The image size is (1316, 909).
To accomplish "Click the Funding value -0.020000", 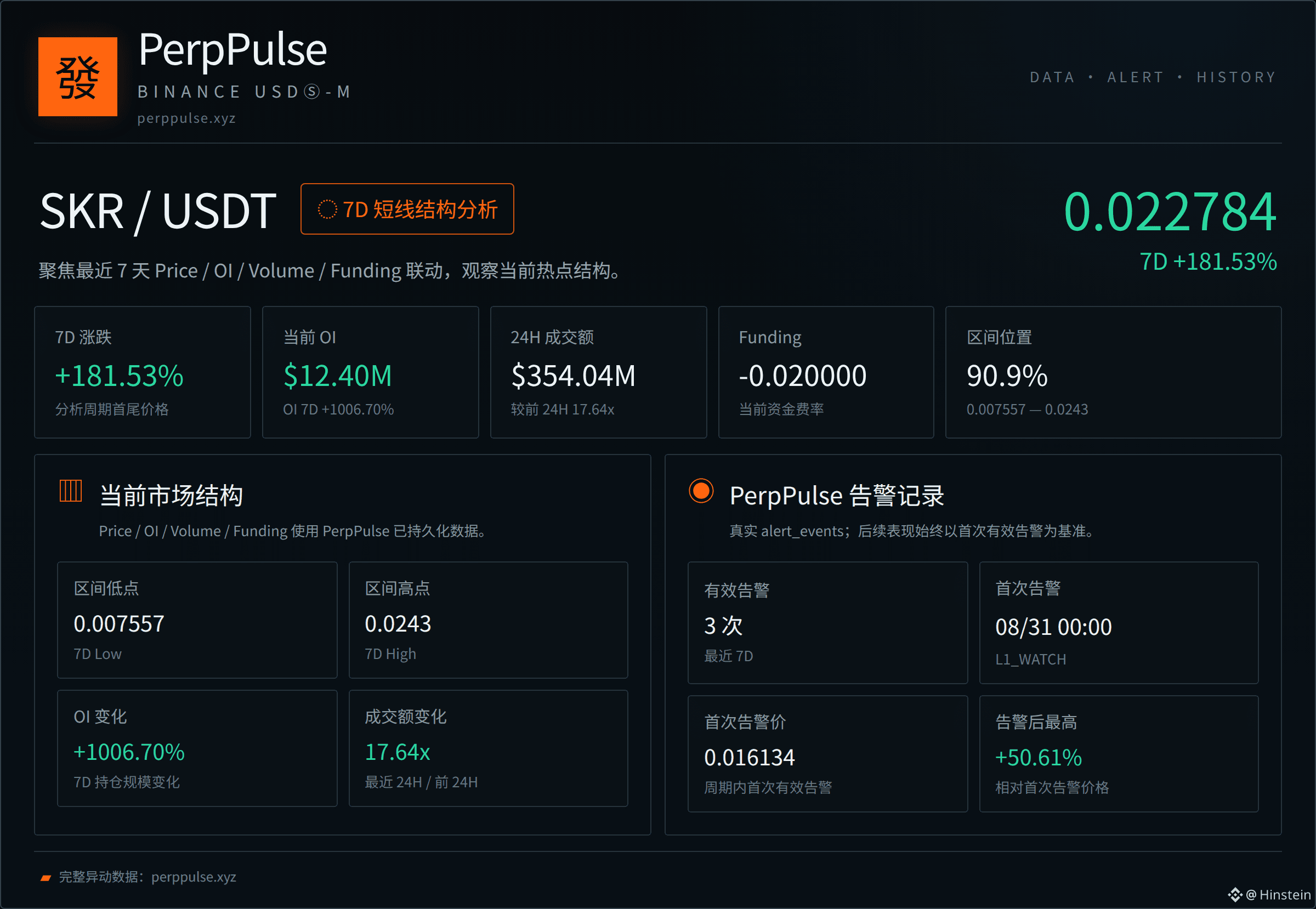I will (x=802, y=376).
